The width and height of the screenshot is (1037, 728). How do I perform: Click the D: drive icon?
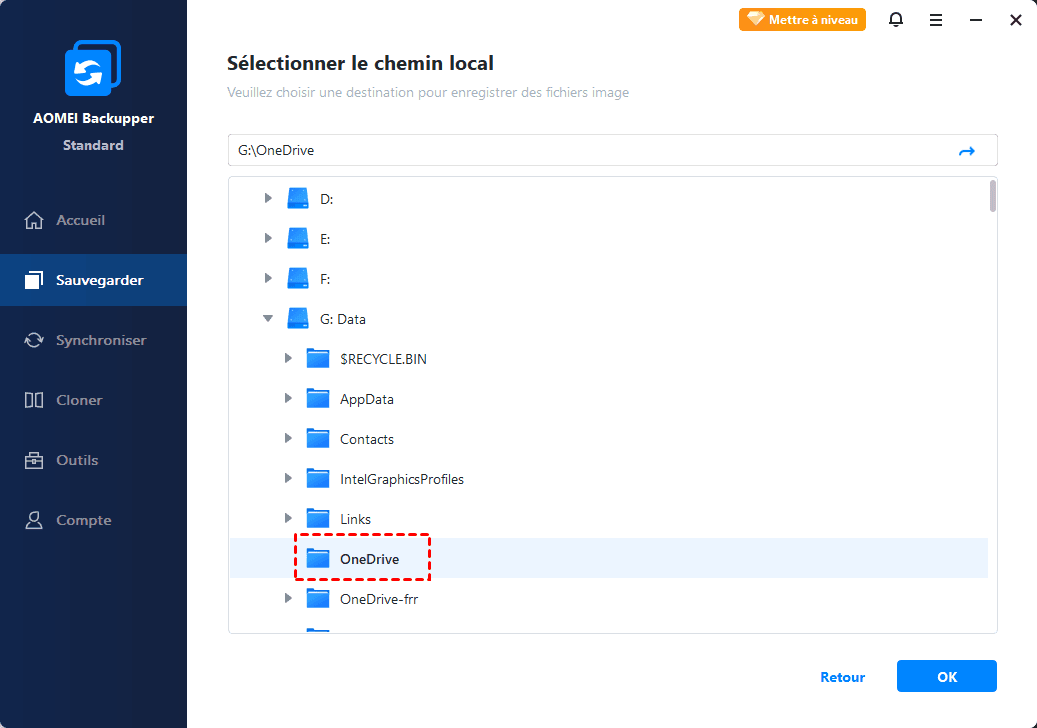[298, 199]
